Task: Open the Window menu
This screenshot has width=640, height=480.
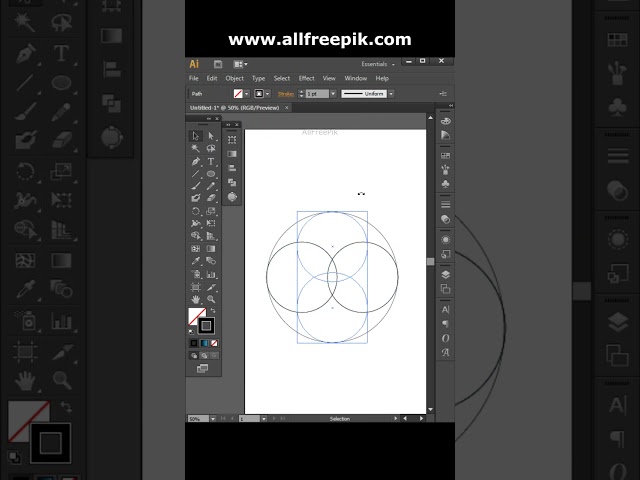Action: (x=356, y=78)
